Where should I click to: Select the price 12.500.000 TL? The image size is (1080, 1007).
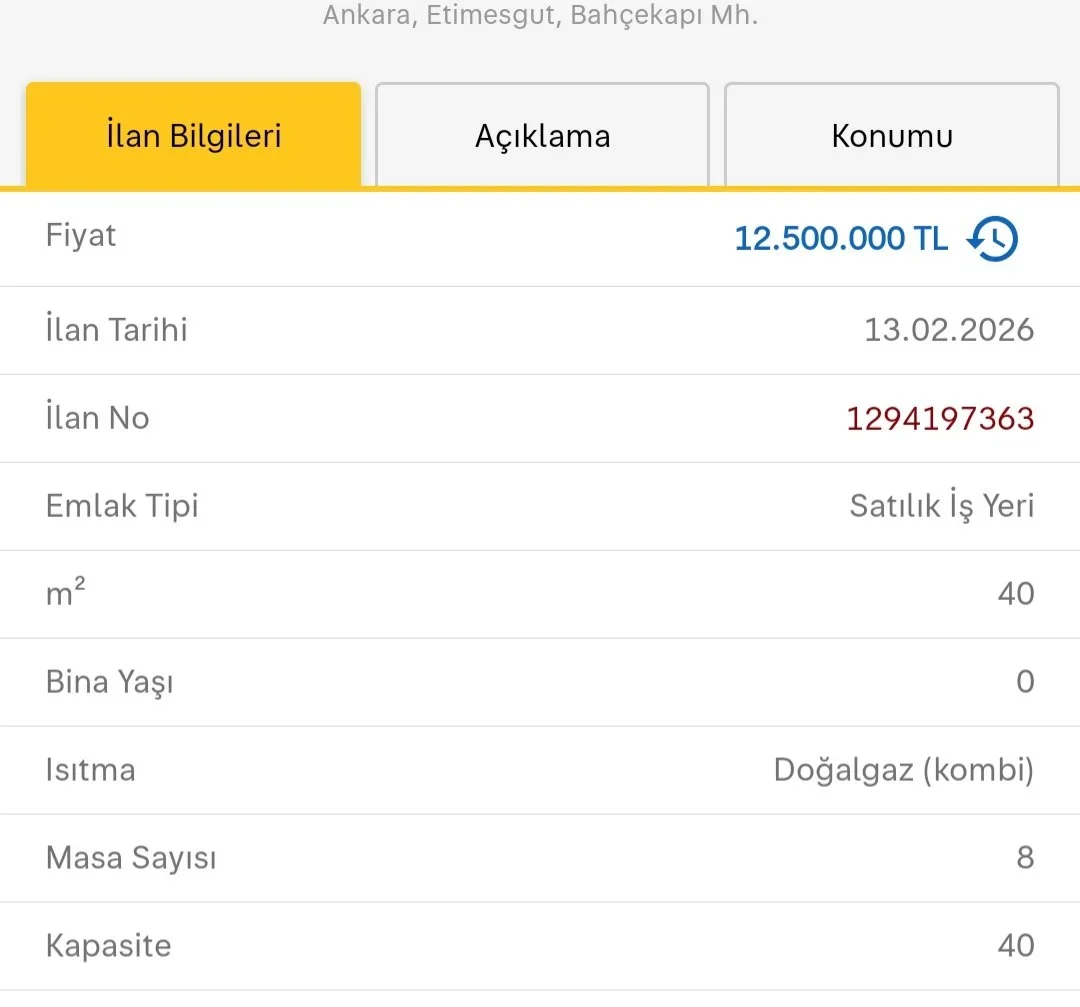click(x=840, y=238)
